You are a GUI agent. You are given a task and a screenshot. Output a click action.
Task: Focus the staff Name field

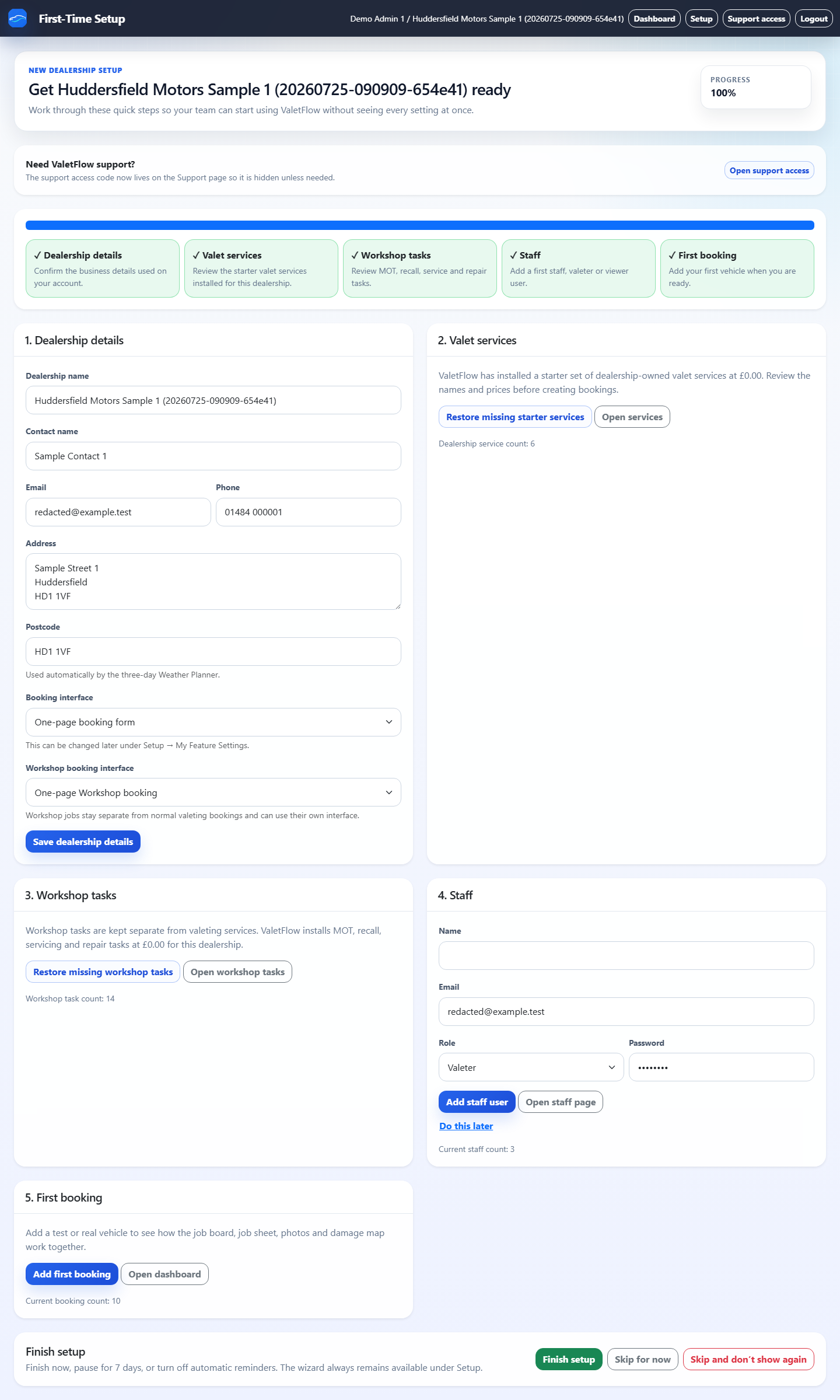(x=626, y=955)
